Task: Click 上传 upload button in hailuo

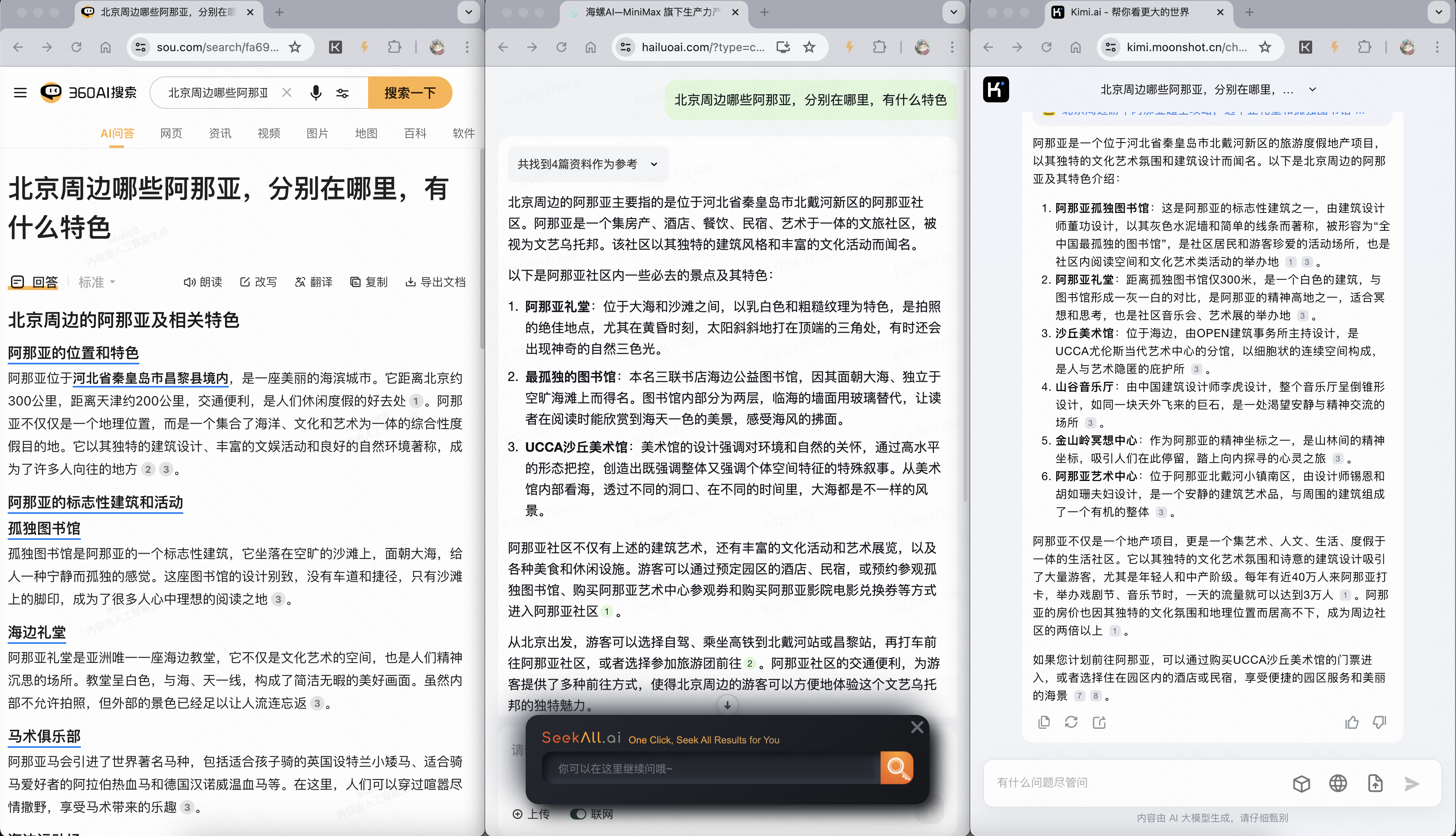Action: coord(531,814)
